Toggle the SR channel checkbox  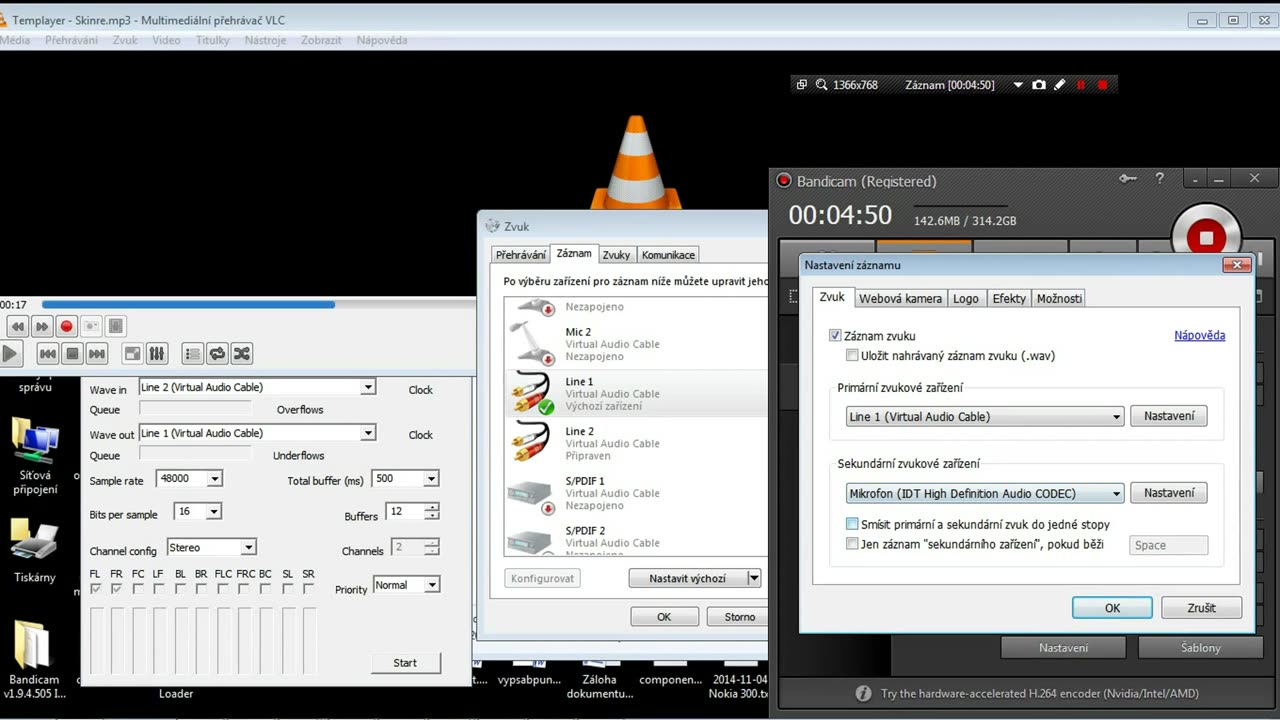coord(308,589)
